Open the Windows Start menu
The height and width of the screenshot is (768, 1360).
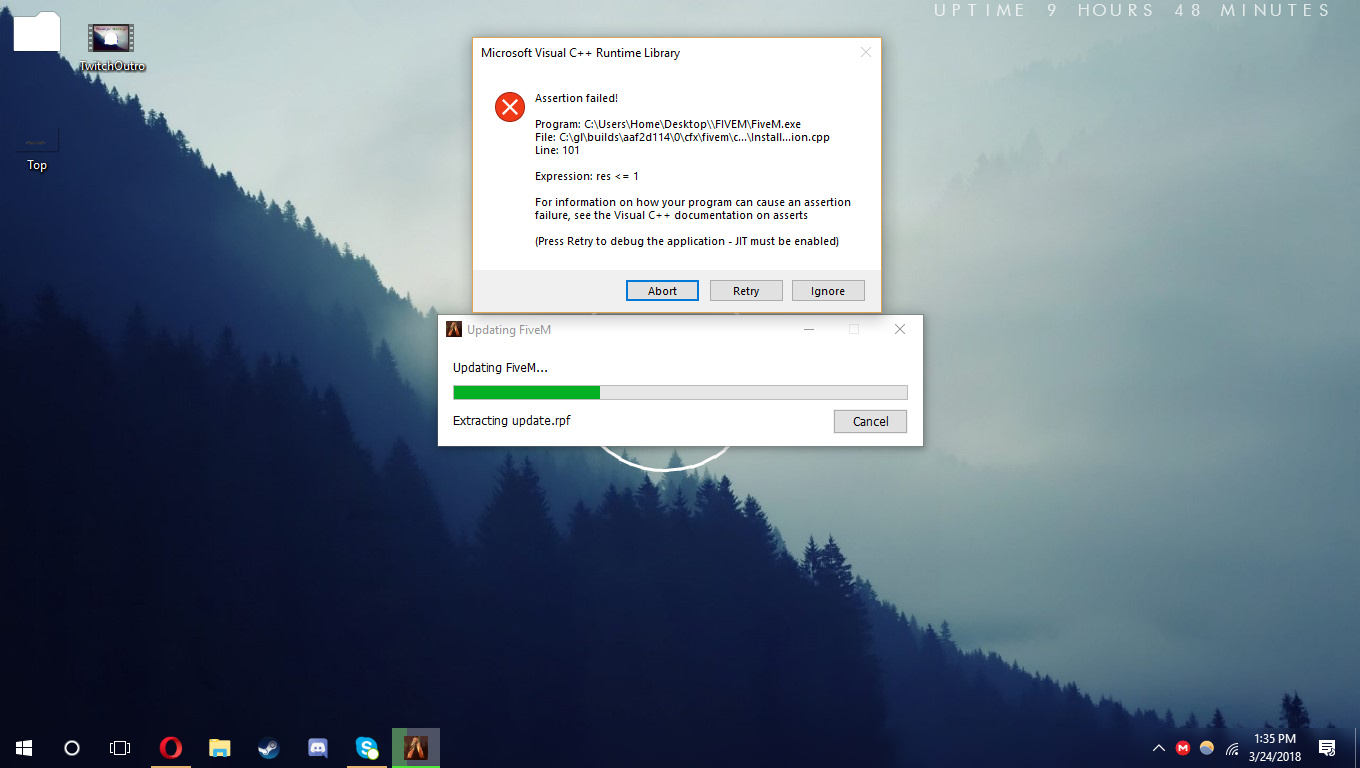tap(24, 747)
